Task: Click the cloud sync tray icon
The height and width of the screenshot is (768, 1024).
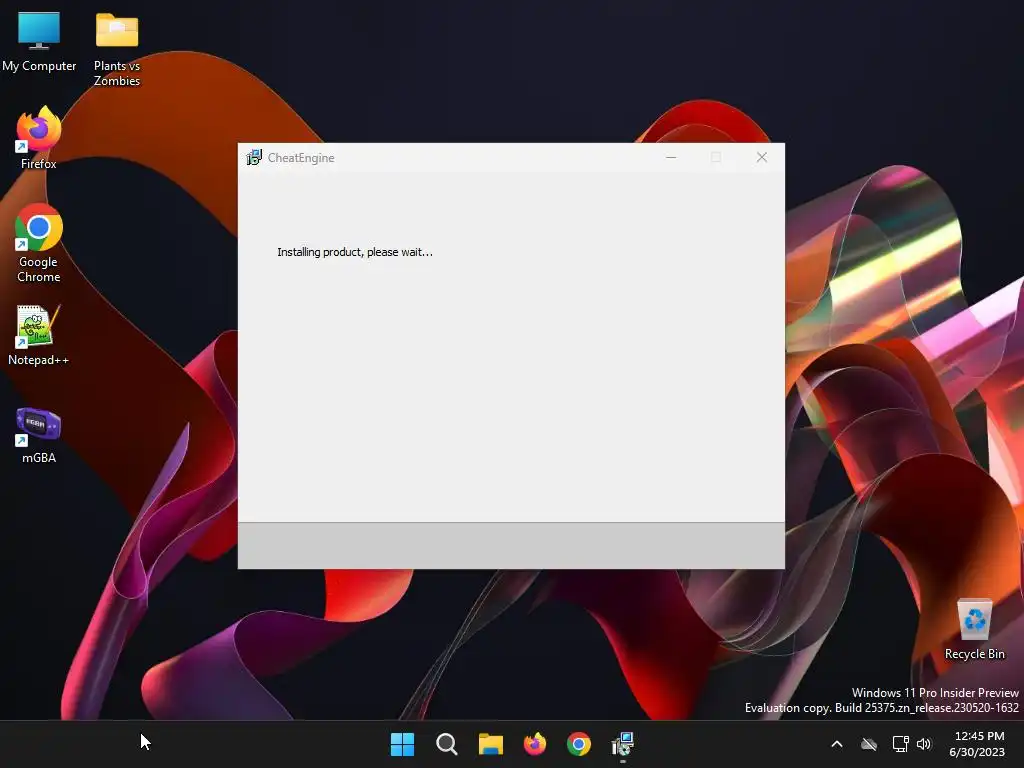Action: [x=869, y=744]
